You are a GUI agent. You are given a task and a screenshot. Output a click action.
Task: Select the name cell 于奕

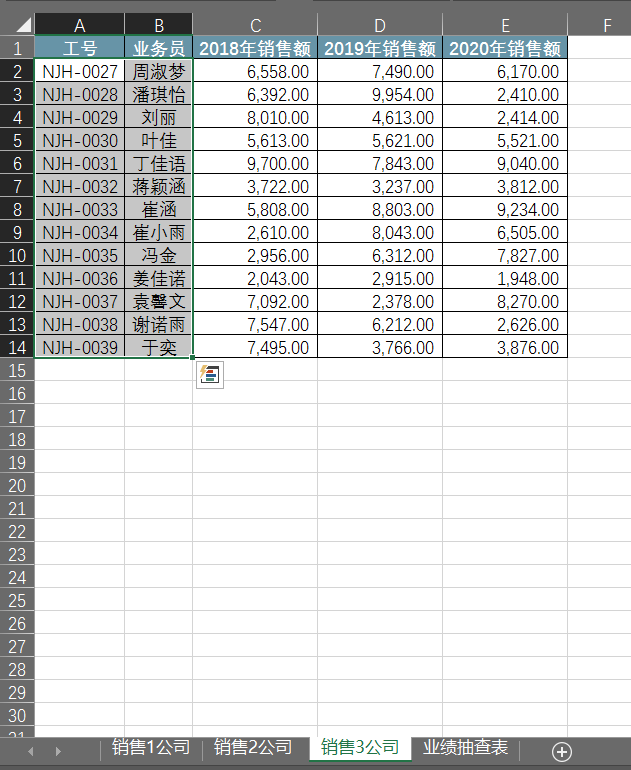(159, 348)
